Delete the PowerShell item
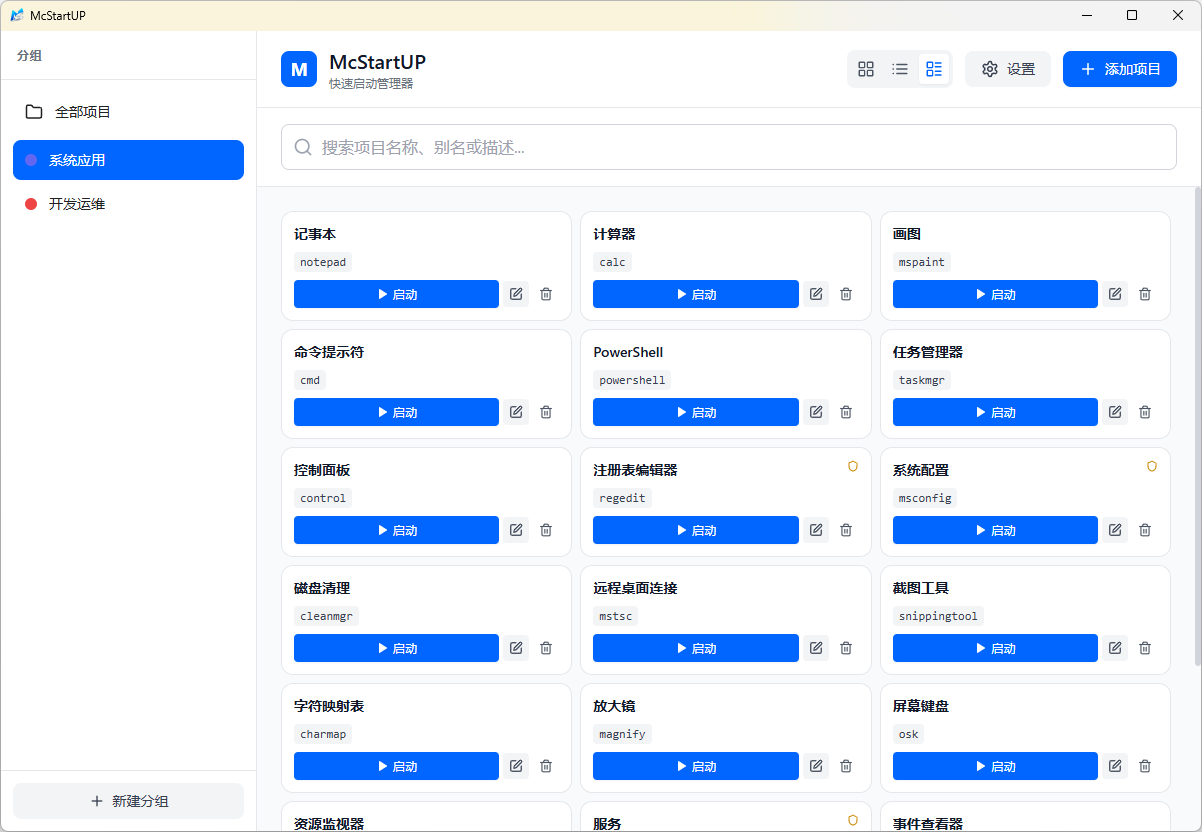The height and width of the screenshot is (832, 1202). point(846,412)
